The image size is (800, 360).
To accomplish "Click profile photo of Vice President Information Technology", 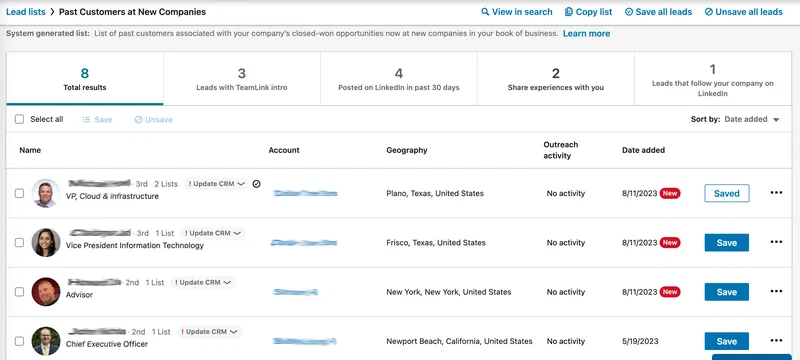I will (46, 242).
